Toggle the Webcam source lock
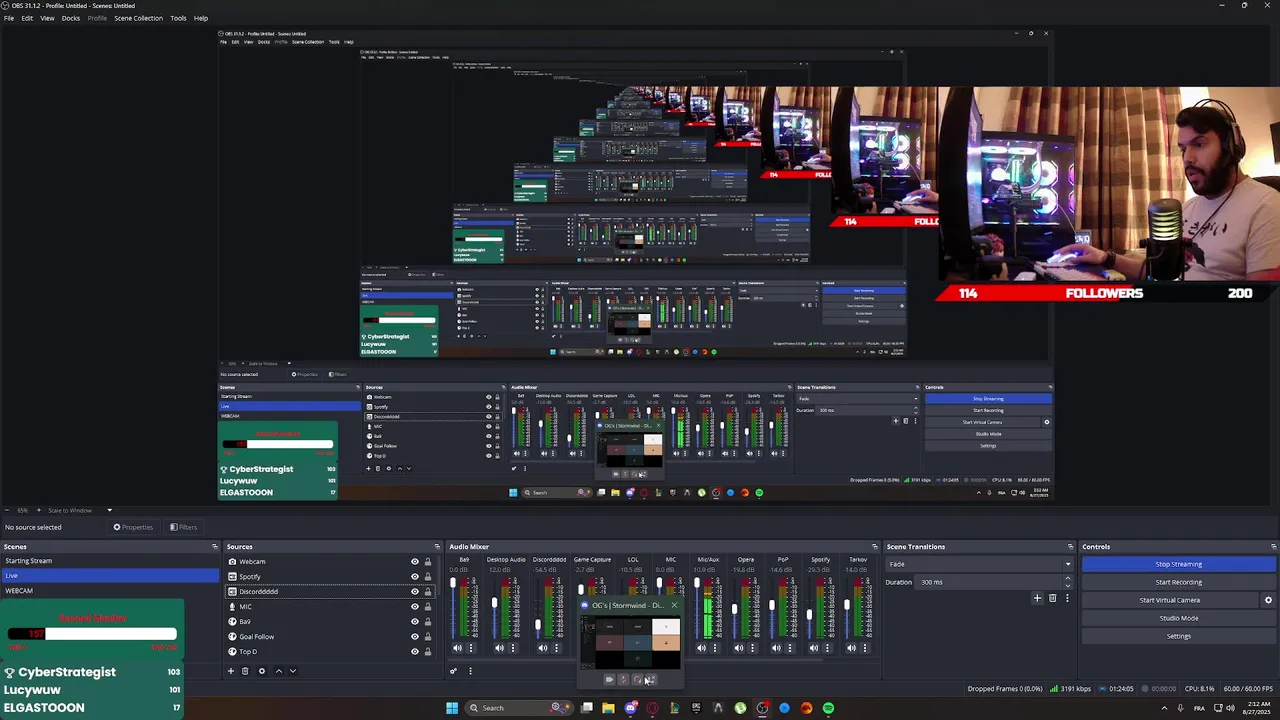The width and height of the screenshot is (1280, 720). [428, 562]
